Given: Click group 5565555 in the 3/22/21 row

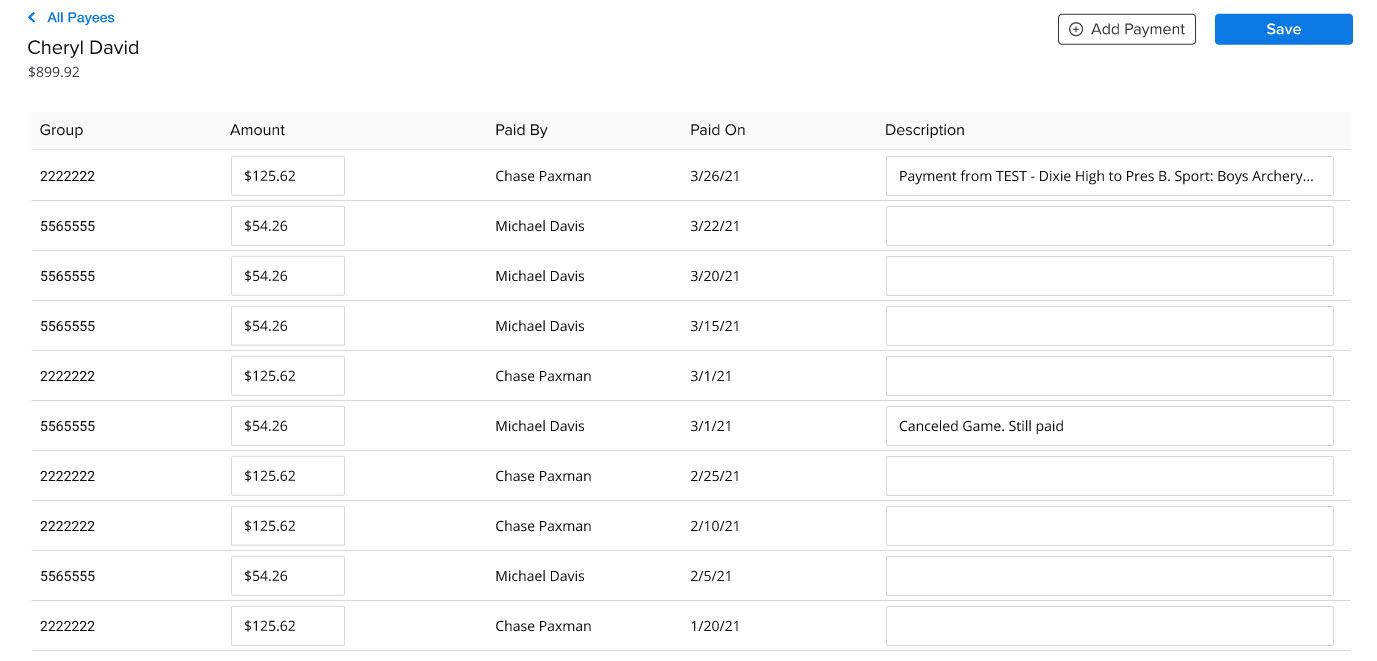Looking at the screenshot, I should (x=68, y=226).
